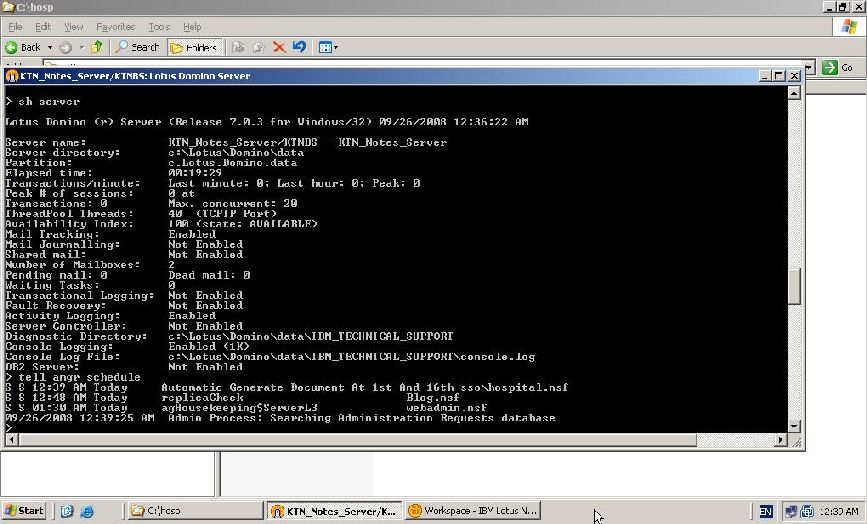Switch to KTN_Notes_Server taskbar button

[x=335, y=511]
